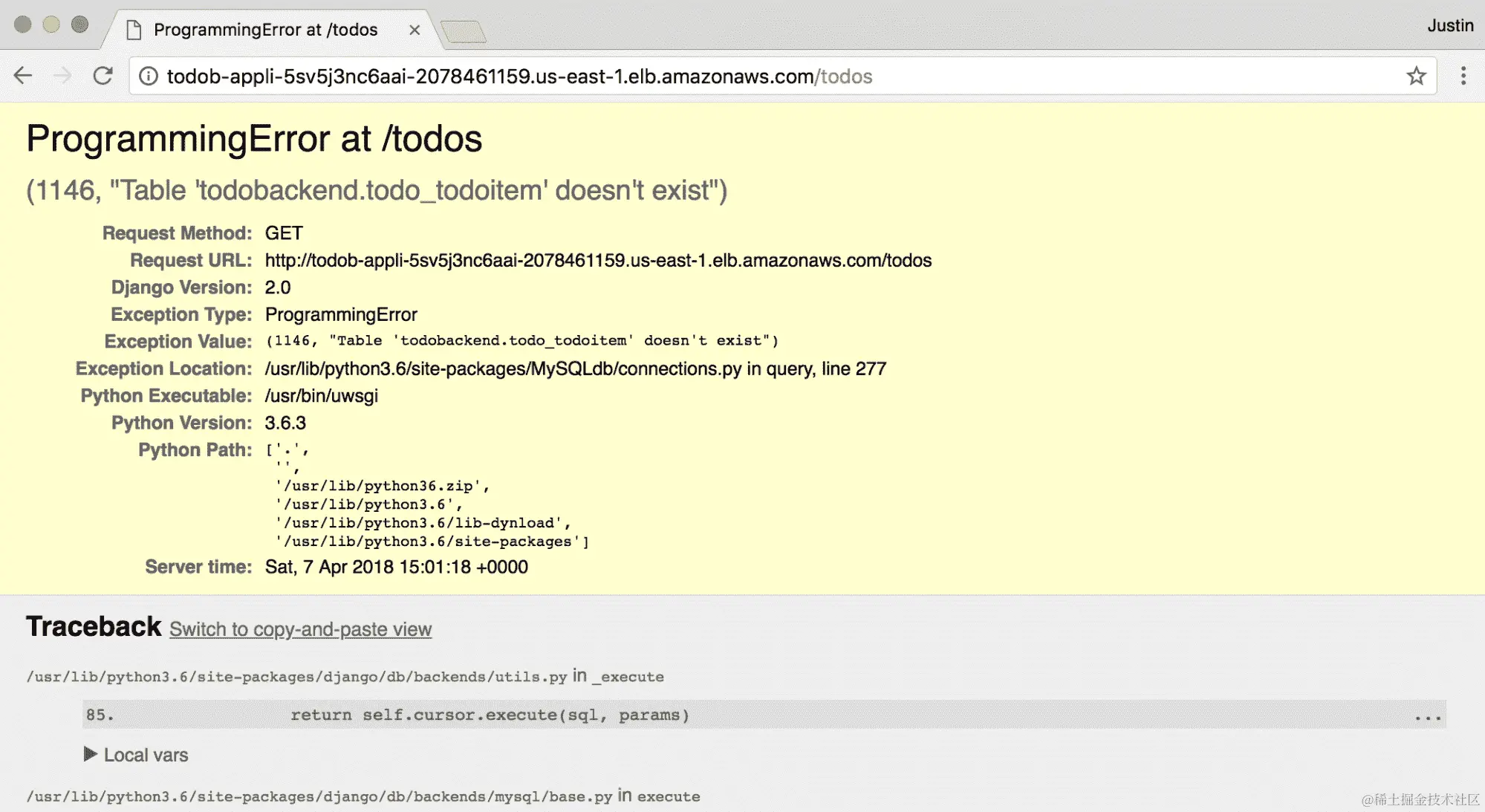This screenshot has height=812, width=1485.
Task: Click the macOS green maximize button
Action: point(79,25)
